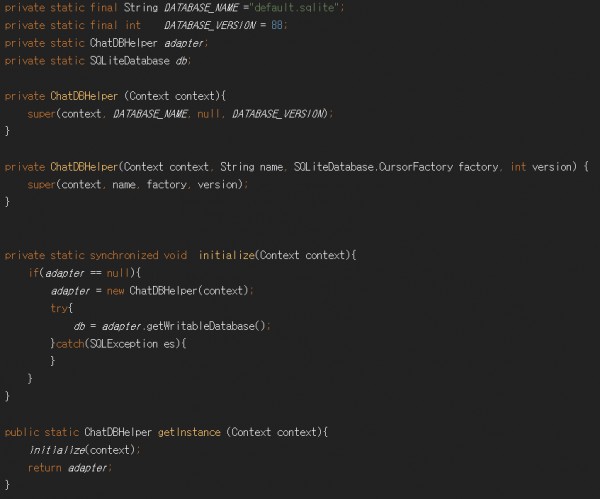
Task: Click the 'synchronized' keyword
Action: pyautogui.click(x=124, y=255)
